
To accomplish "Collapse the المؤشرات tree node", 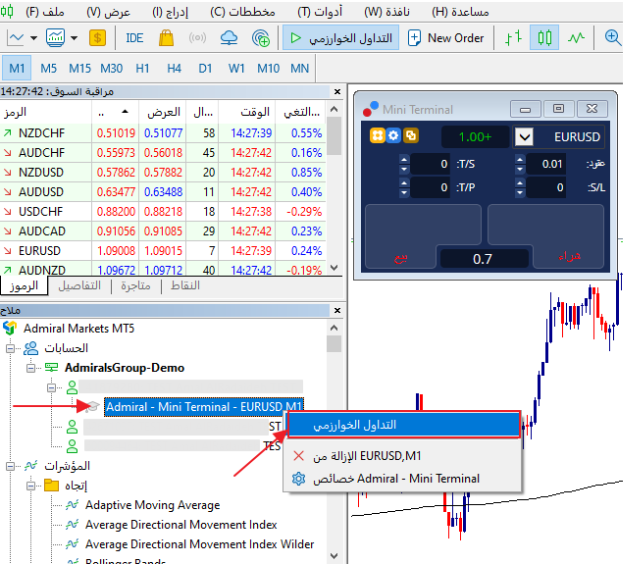I will (10, 466).
